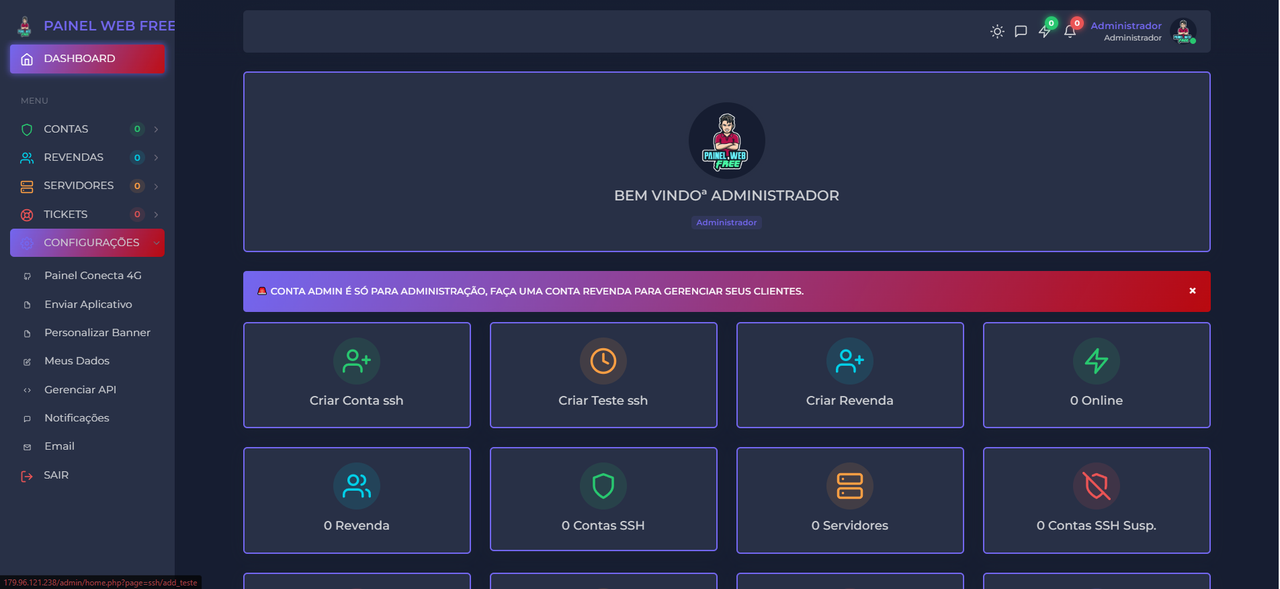Click the lifebuoy icon next to Tickets
The height and width of the screenshot is (589, 1280).
point(27,215)
